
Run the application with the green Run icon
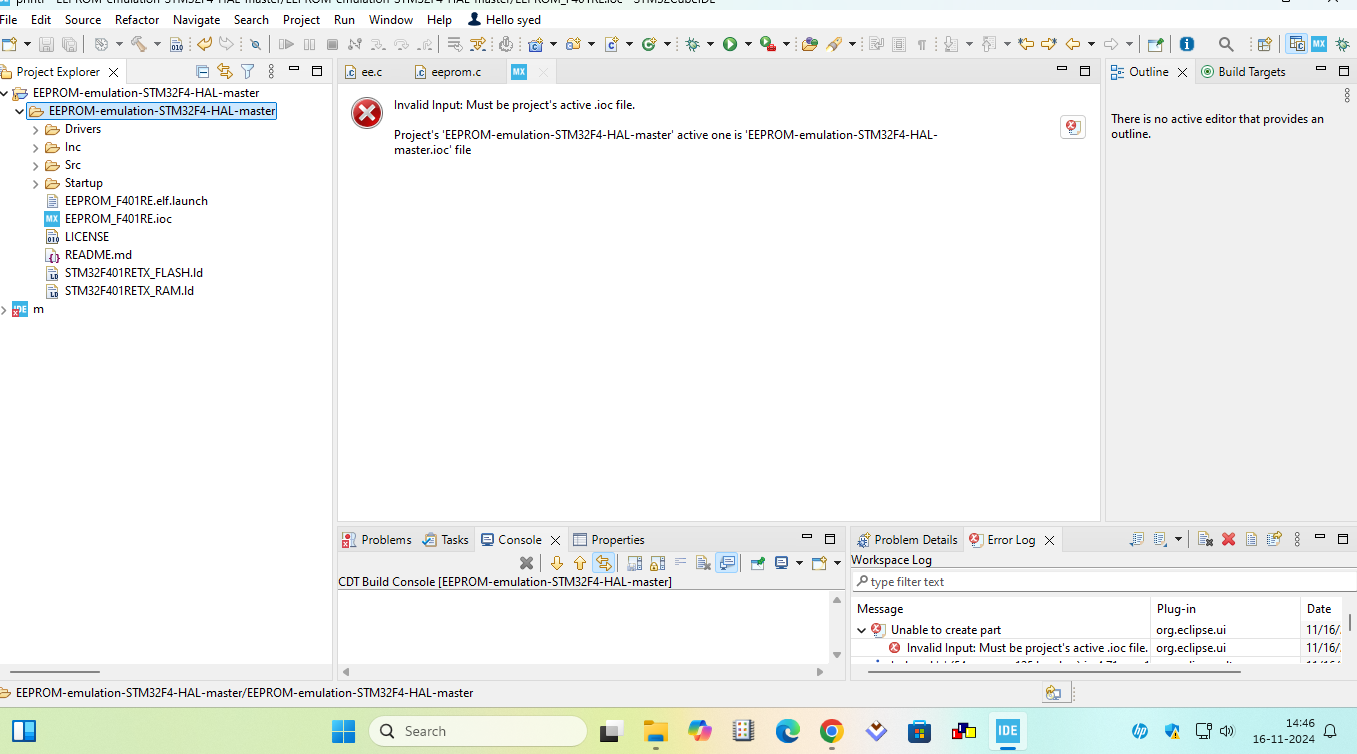pyautogui.click(x=731, y=44)
